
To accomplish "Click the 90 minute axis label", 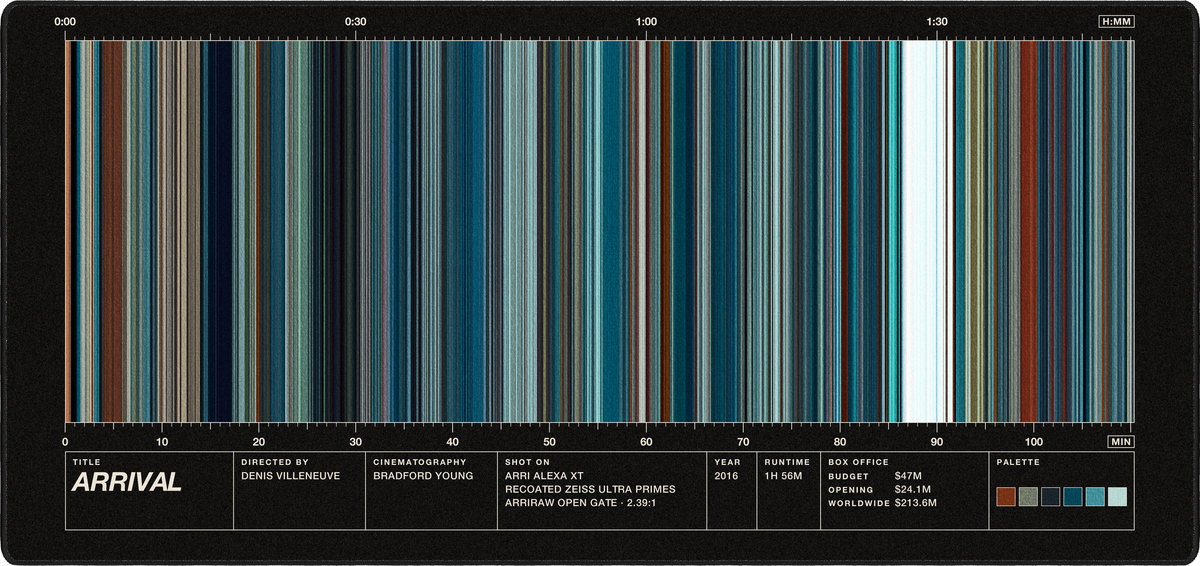I will tap(937, 441).
